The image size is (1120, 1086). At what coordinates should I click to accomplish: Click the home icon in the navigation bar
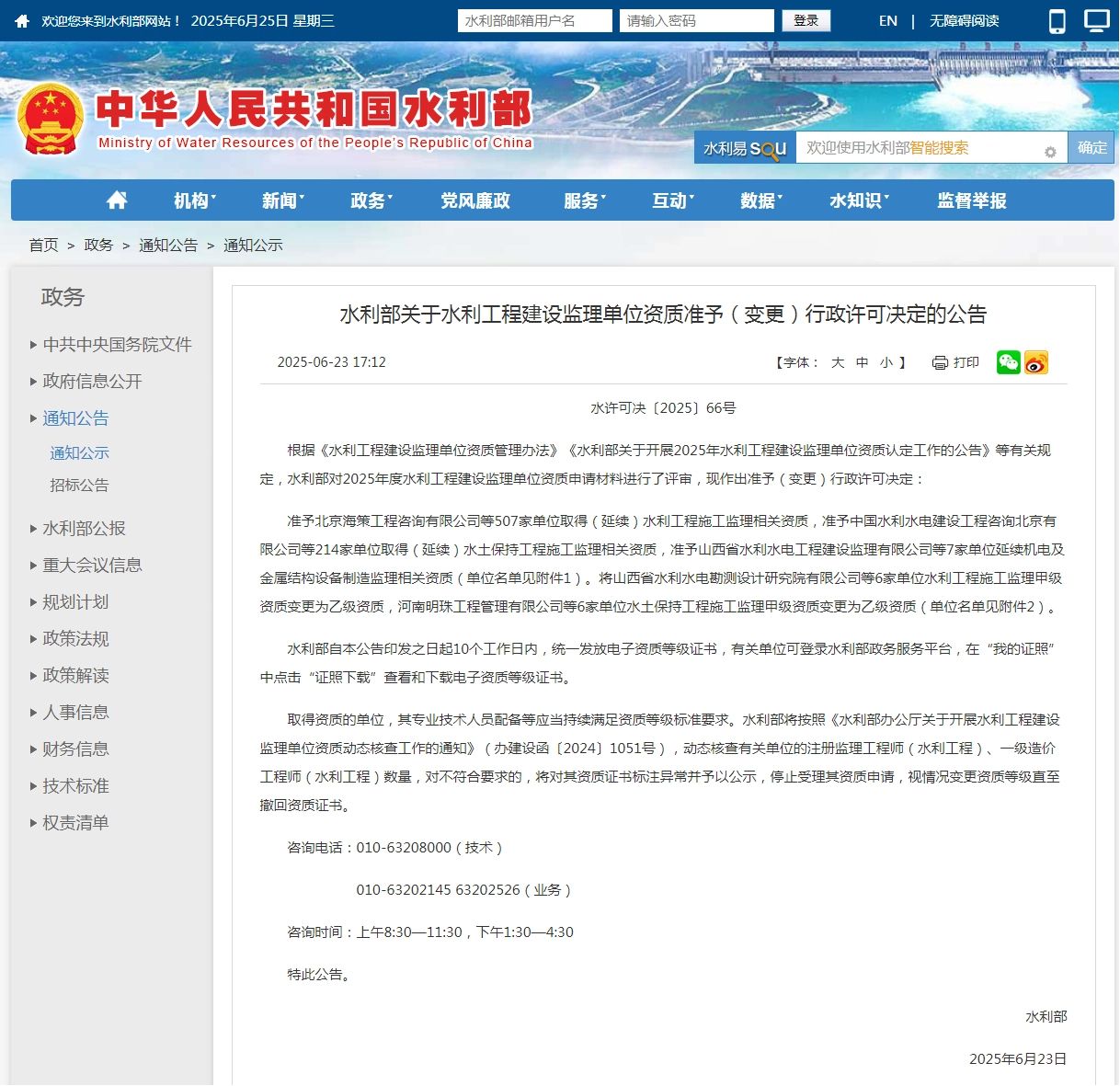117,200
